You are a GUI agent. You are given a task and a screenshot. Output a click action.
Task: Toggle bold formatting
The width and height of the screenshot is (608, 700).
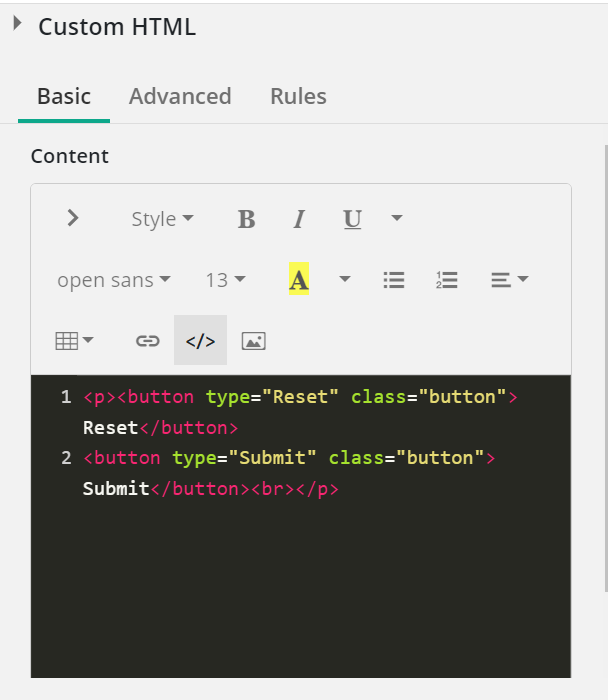point(246,219)
